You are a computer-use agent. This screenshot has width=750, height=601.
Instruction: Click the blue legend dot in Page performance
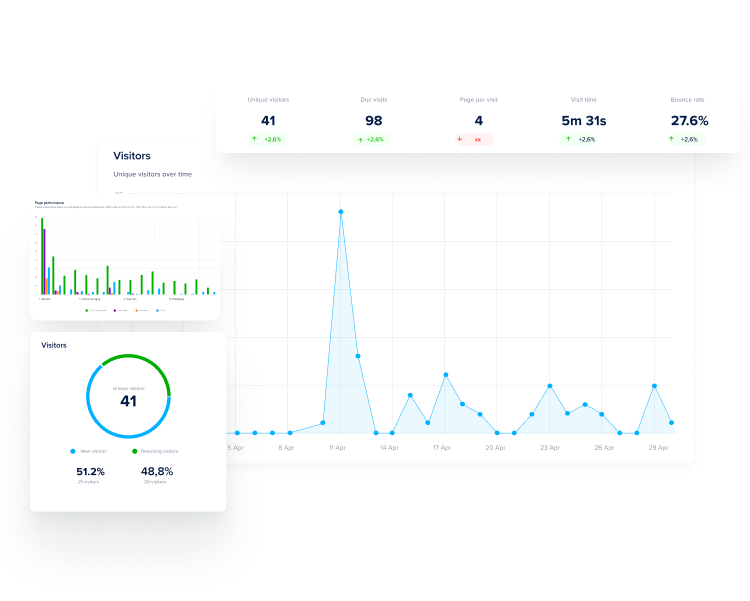tap(157, 311)
